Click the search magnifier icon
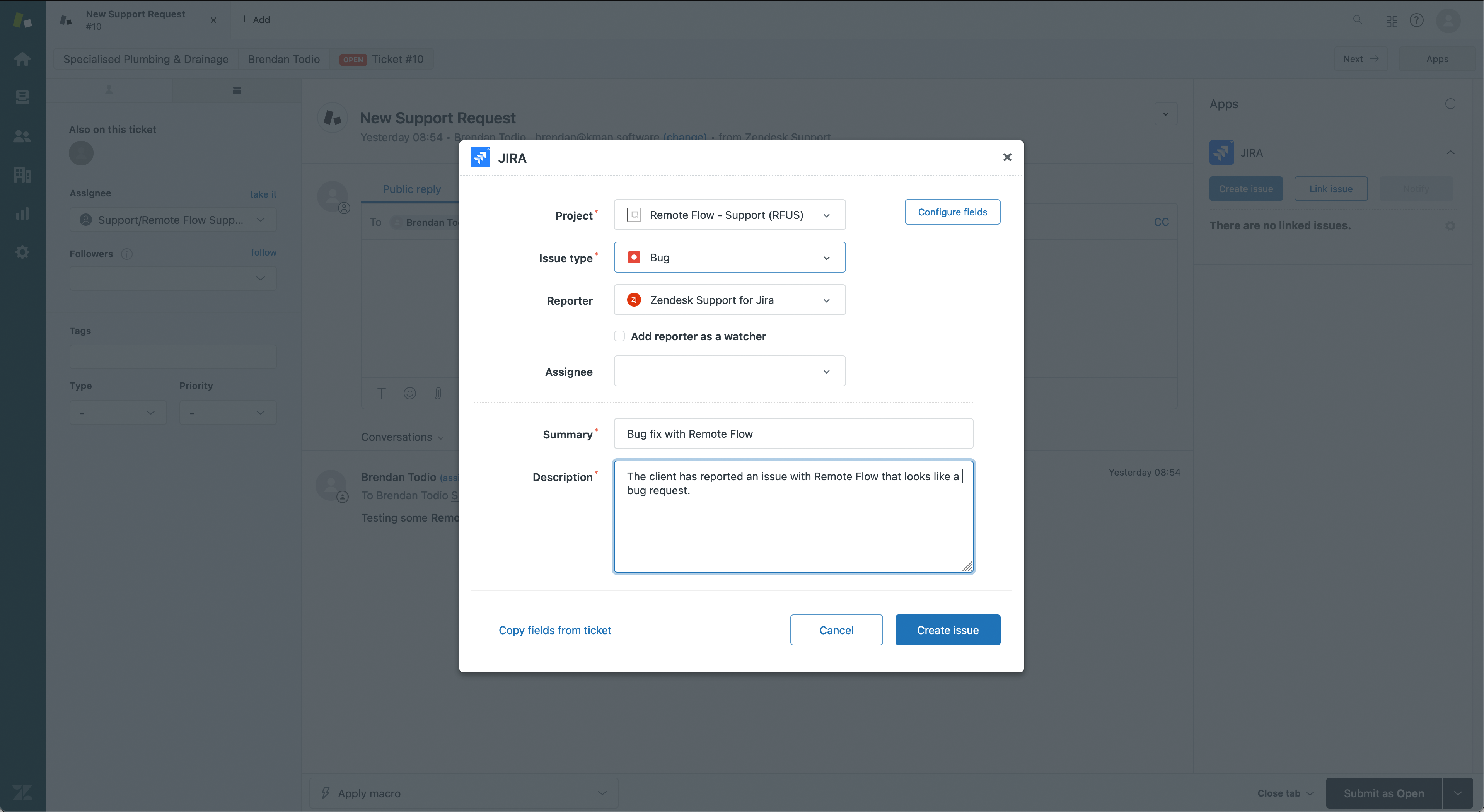 pyautogui.click(x=1357, y=20)
